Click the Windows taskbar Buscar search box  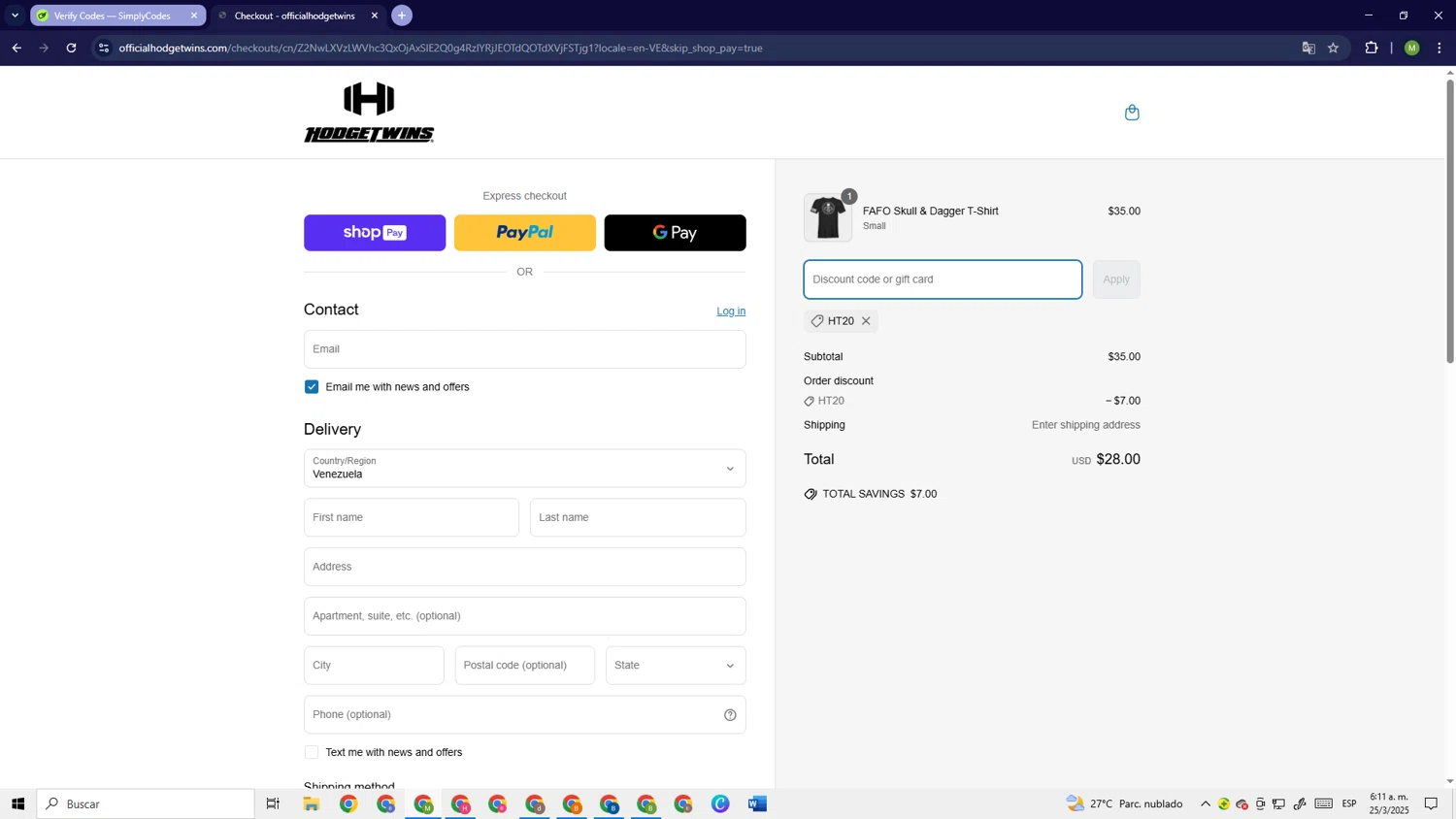146,803
